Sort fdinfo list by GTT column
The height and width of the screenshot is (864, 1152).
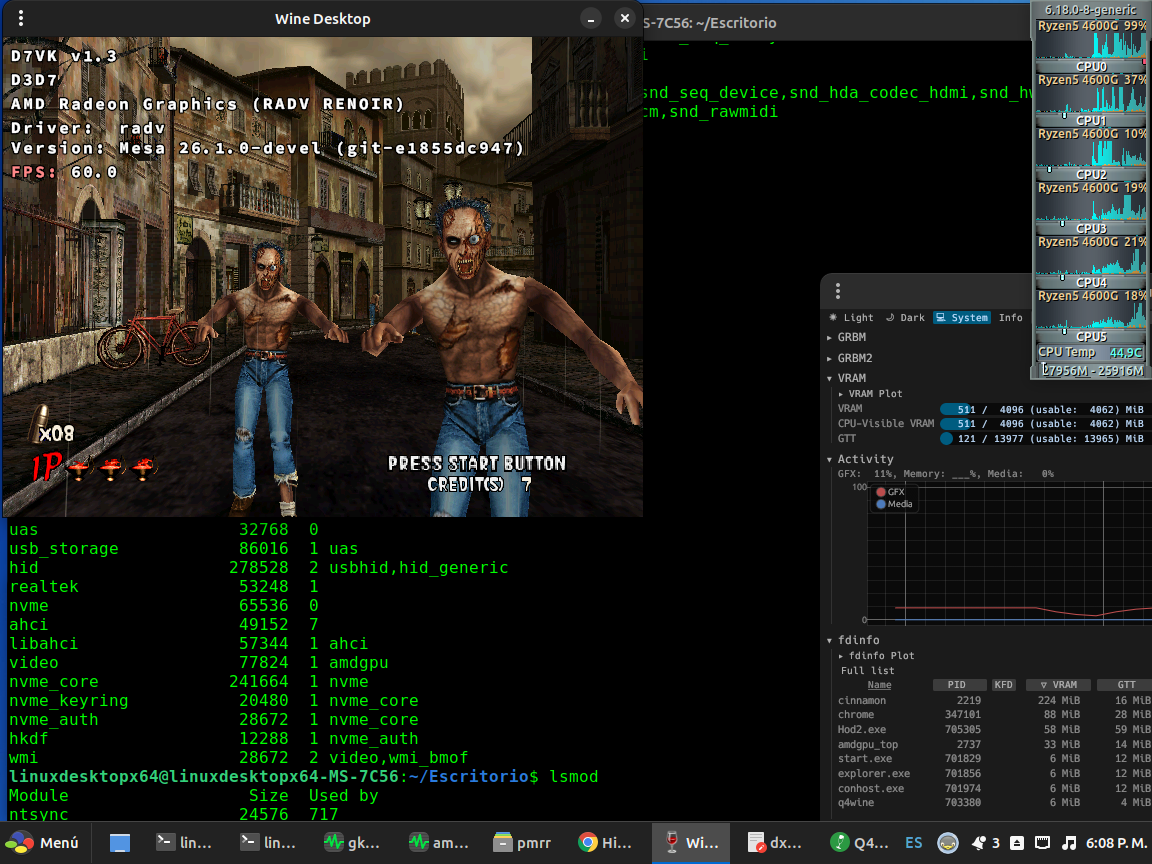point(1126,685)
